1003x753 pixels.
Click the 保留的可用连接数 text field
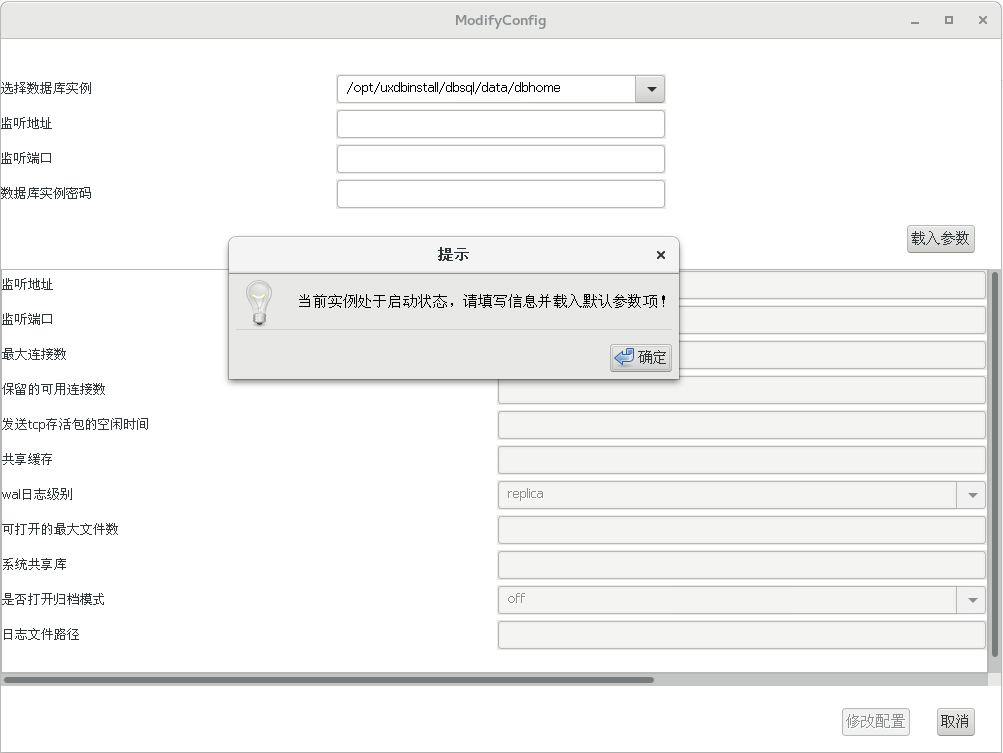pyautogui.click(x=741, y=390)
